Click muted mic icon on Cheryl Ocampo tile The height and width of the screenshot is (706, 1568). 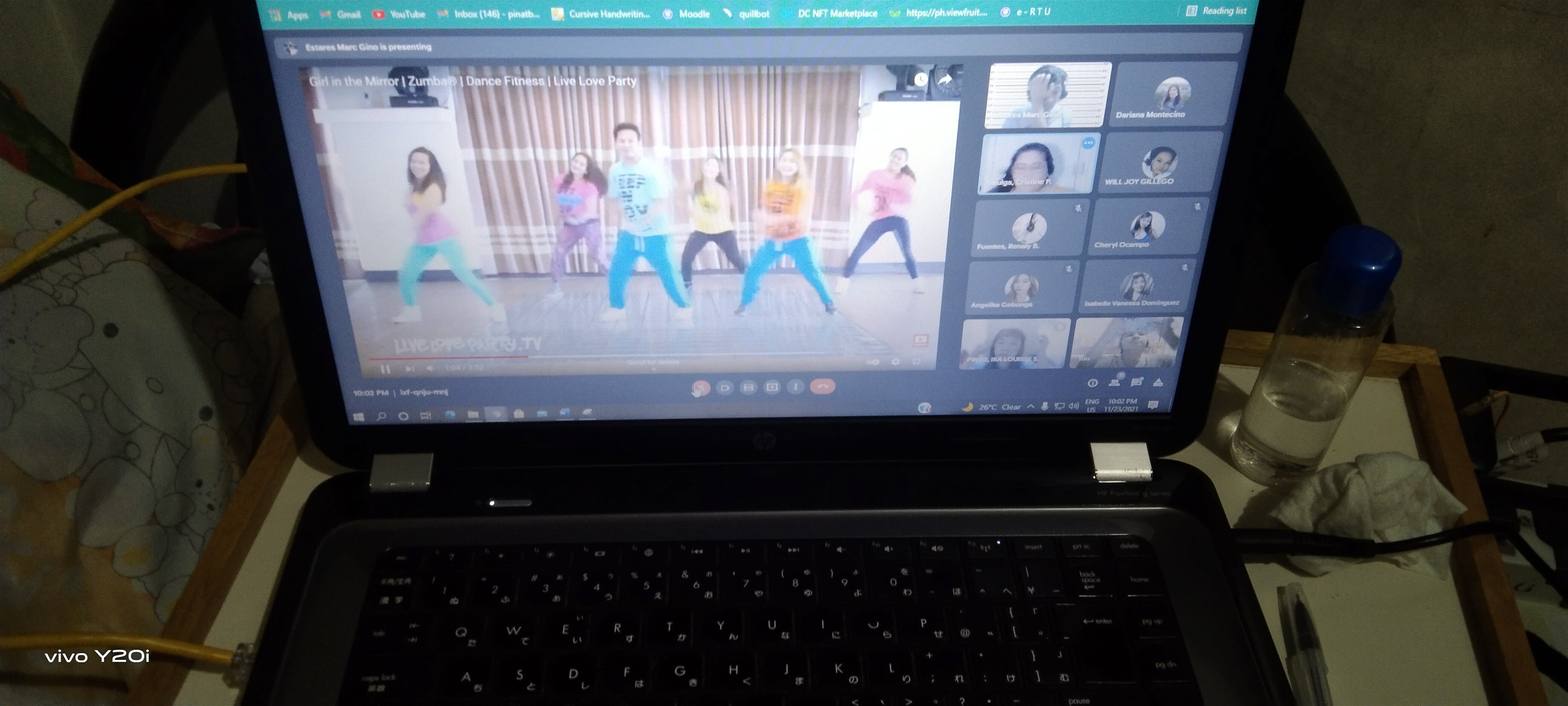[1197, 206]
